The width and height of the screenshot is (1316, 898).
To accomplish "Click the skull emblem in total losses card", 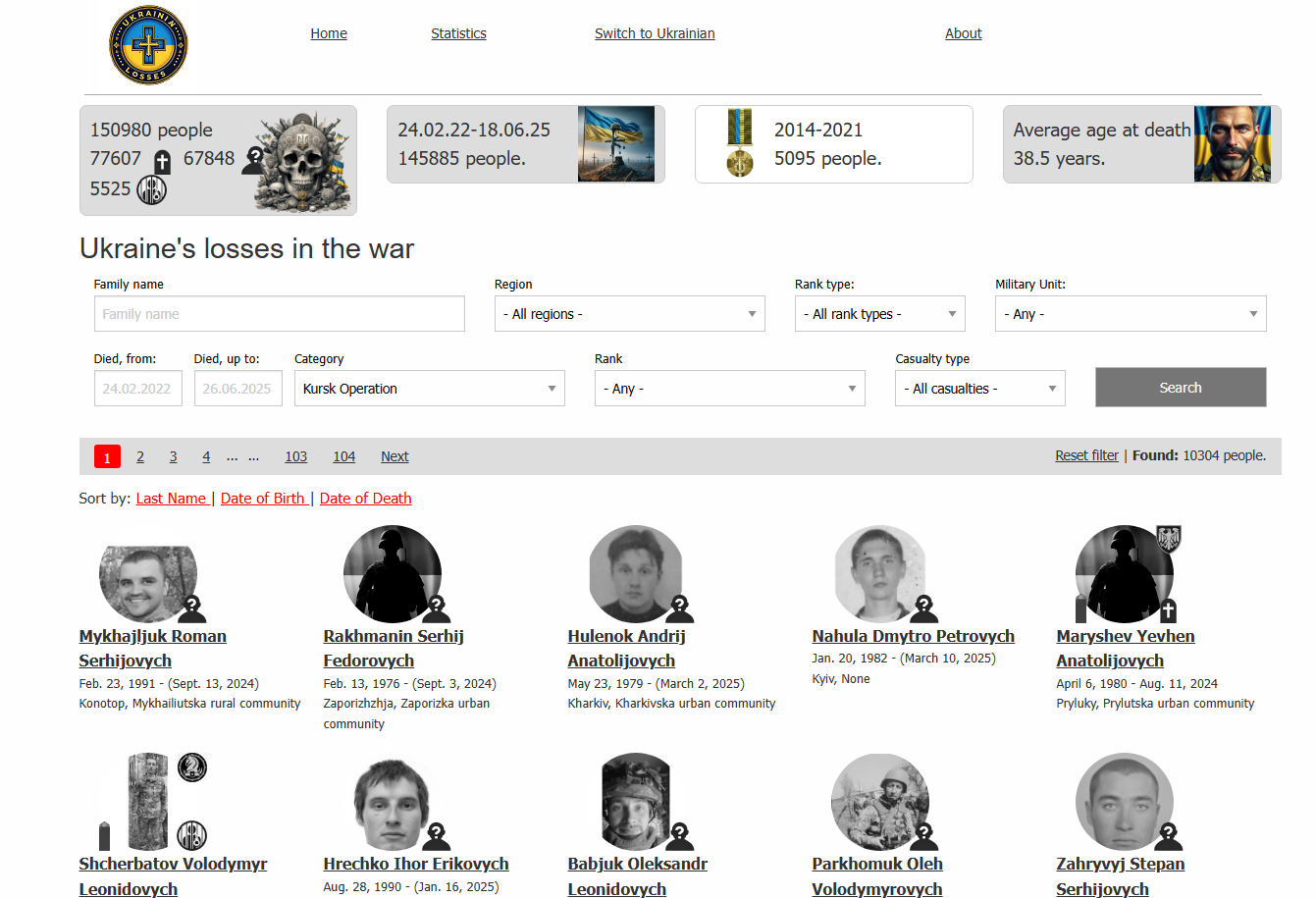I will coord(300,161).
